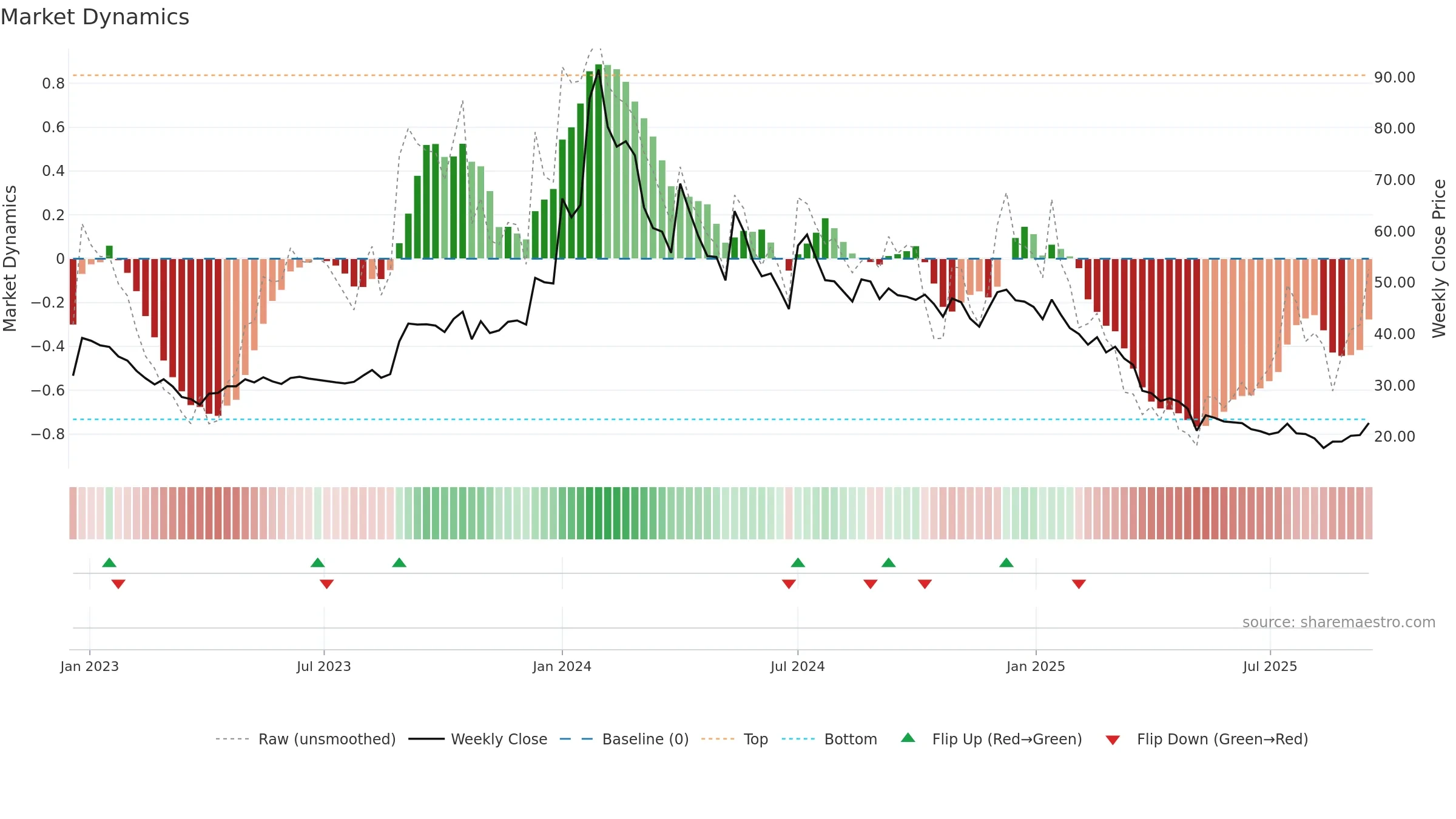Click the Jul 2024 x-axis label
Viewport: 1456px width, 819px height.
coord(798,666)
